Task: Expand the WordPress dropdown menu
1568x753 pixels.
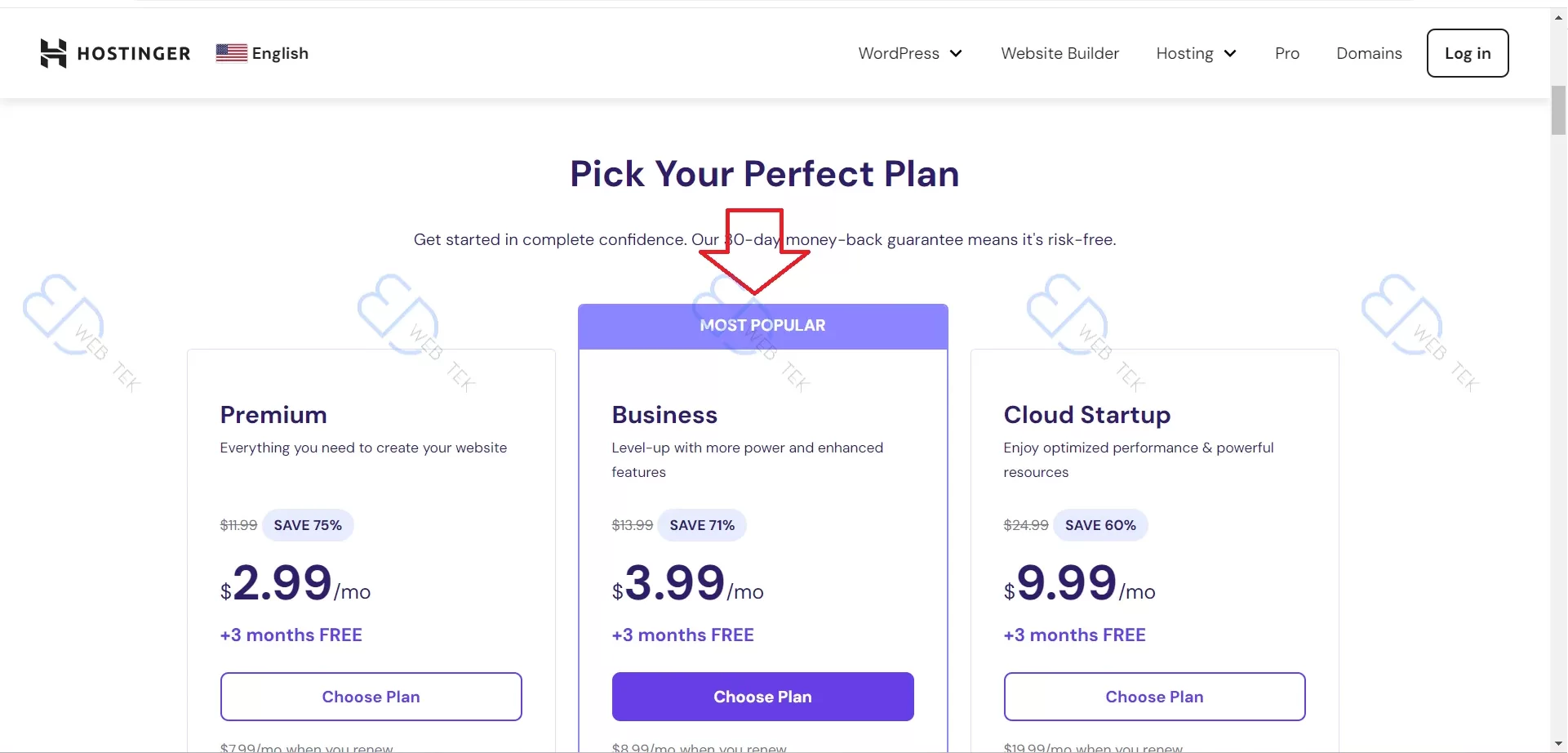Action: tap(910, 53)
